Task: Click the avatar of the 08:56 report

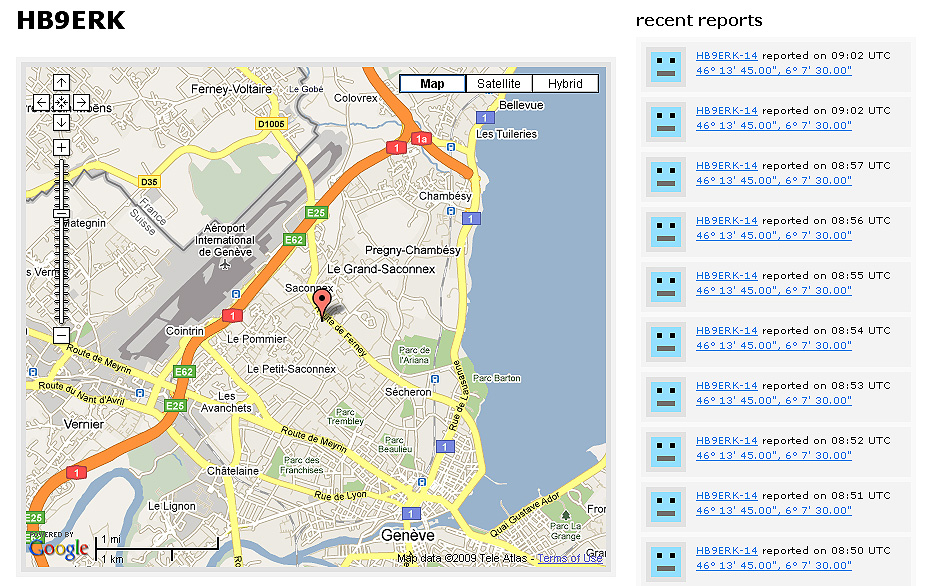Action: click(x=665, y=231)
